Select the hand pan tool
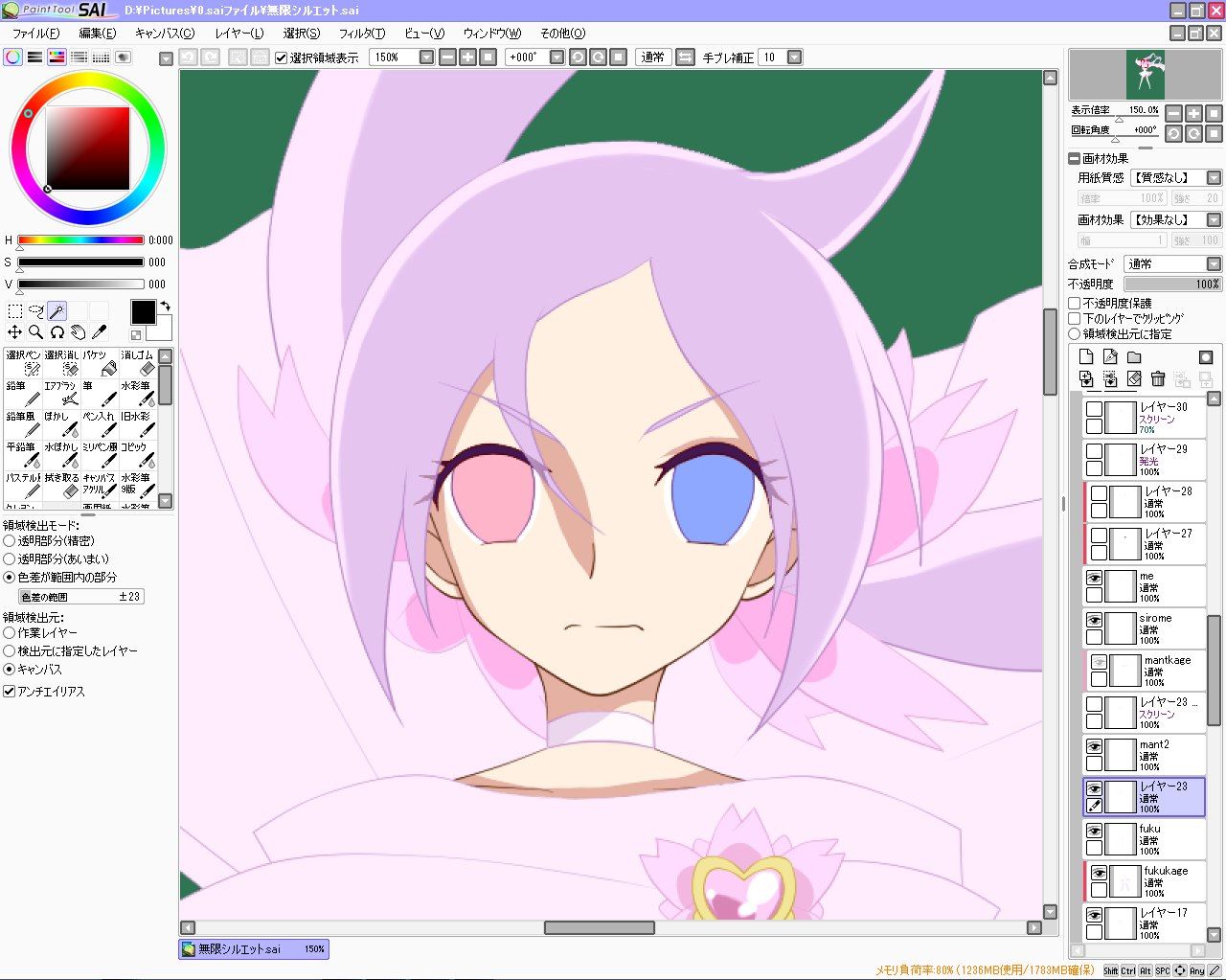Viewport: 1226px width, 980px height. [78, 332]
